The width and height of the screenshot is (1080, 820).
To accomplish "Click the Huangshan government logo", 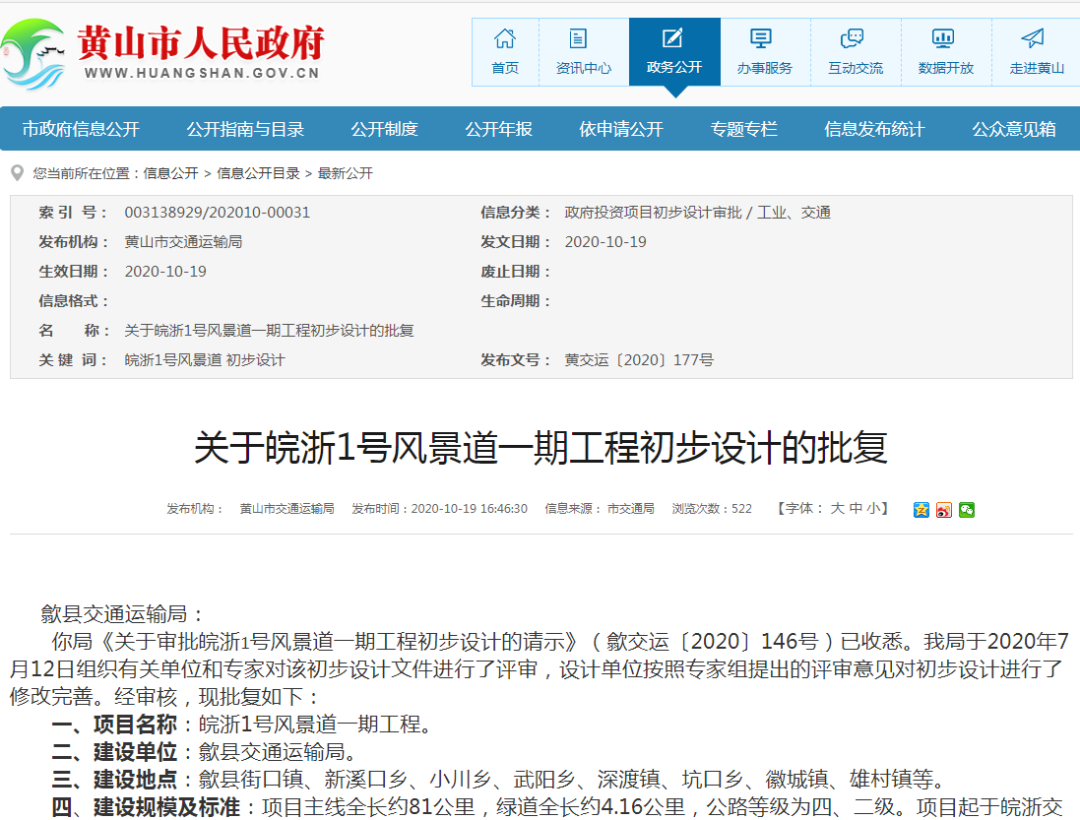I will point(33,52).
